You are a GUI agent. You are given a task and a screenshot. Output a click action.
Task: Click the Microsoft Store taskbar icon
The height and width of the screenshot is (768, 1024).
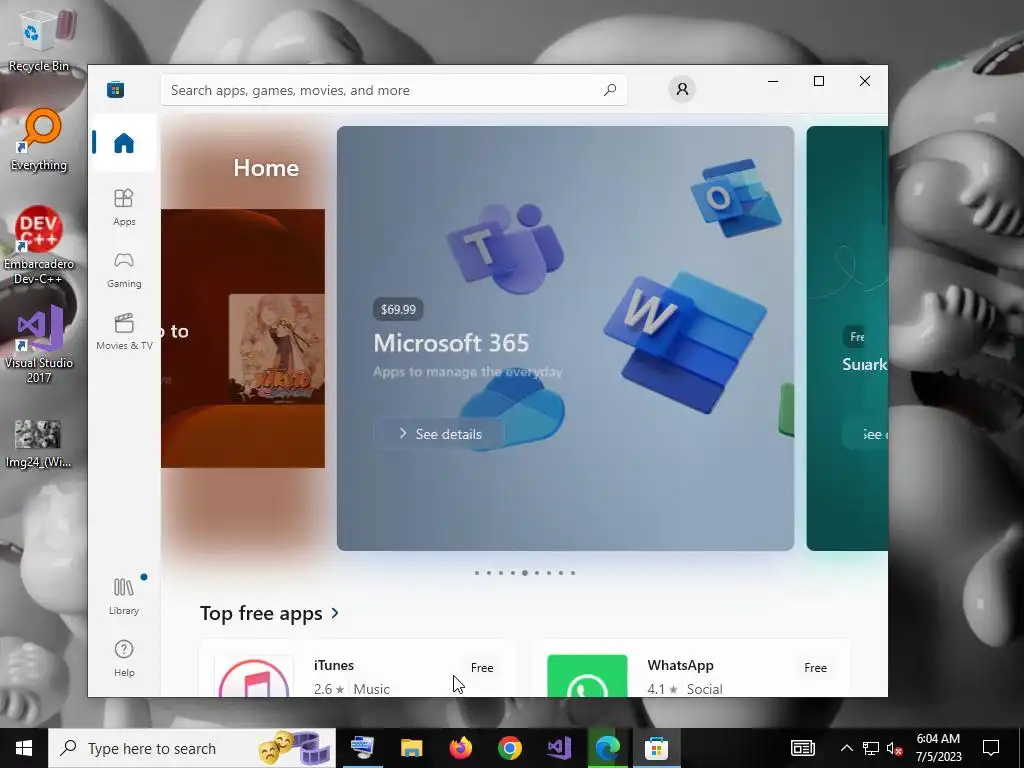(656, 748)
